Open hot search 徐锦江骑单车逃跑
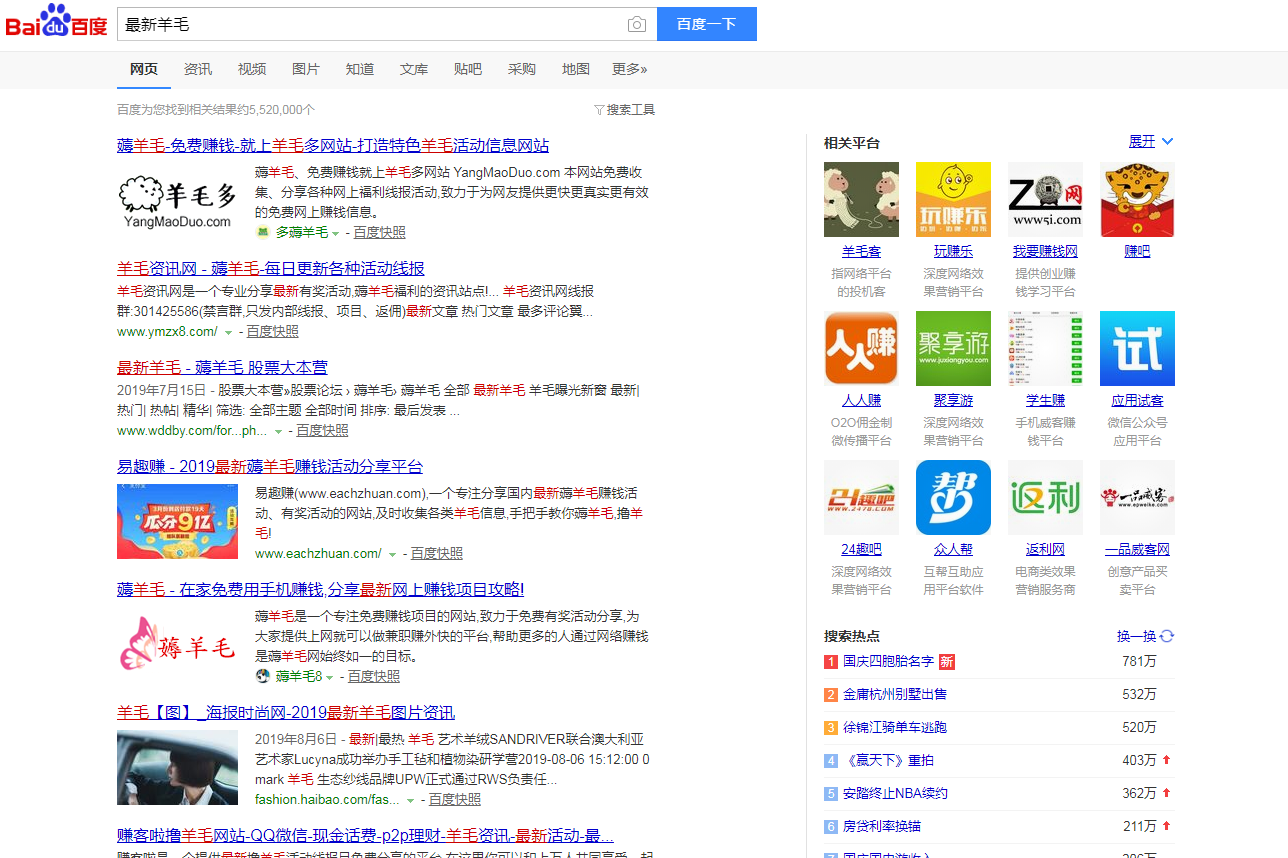The height and width of the screenshot is (858, 1288). coord(895,728)
